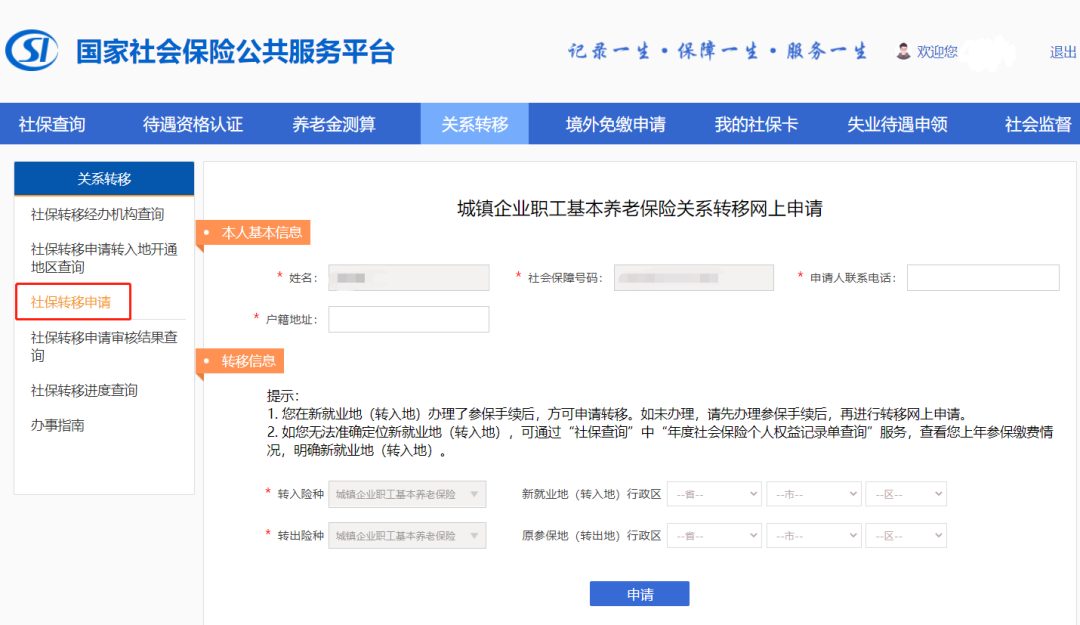Go to 待遇资格认证 in the navigation bar
The height and width of the screenshot is (625, 1080).
click(x=193, y=124)
